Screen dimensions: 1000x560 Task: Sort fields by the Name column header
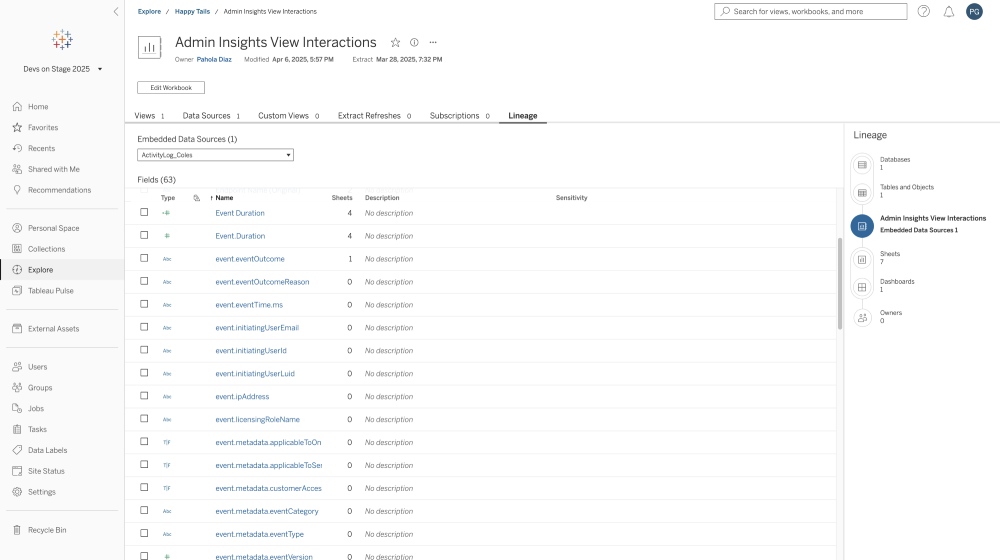click(x=224, y=198)
